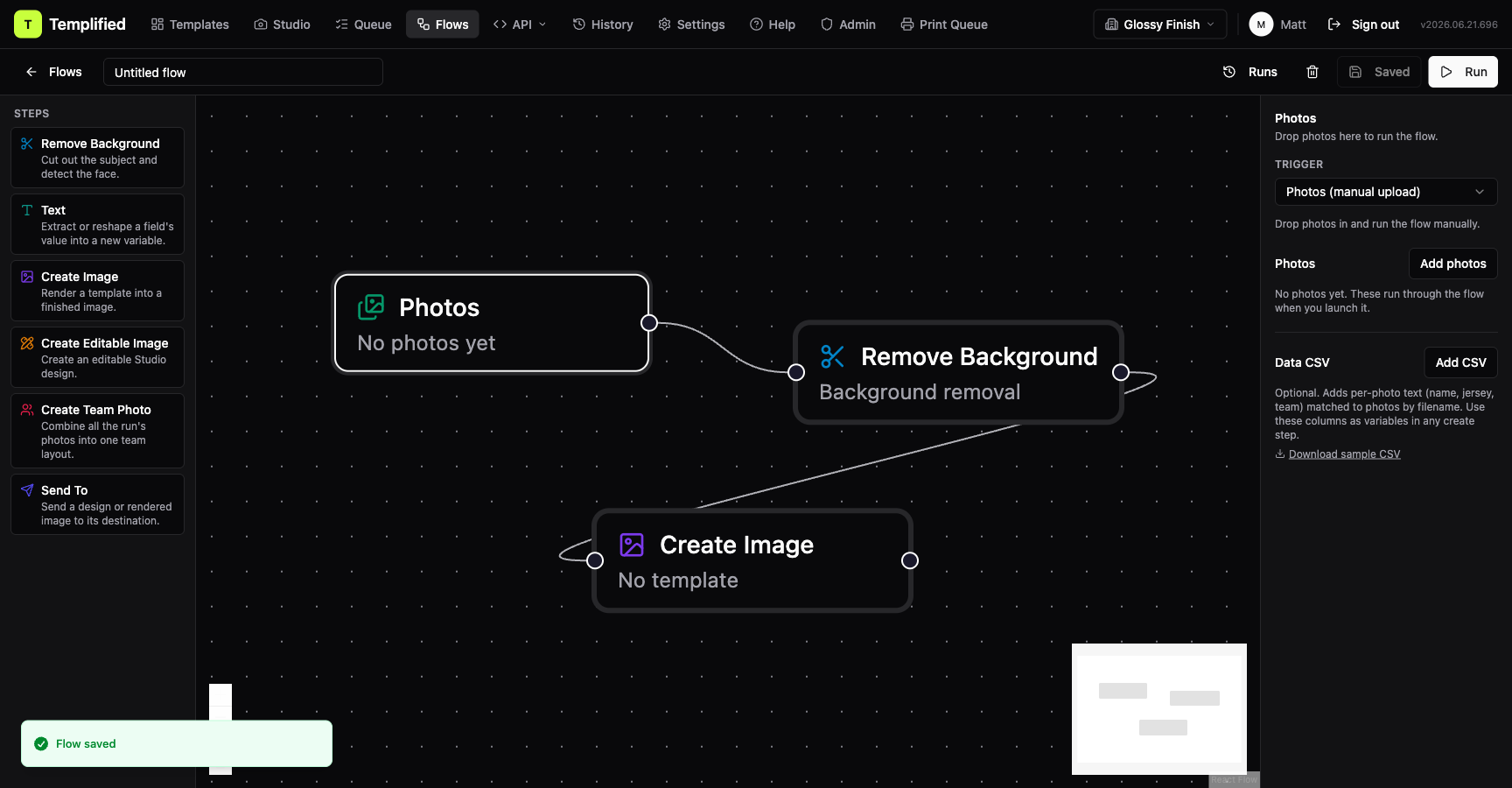The height and width of the screenshot is (788, 1512).
Task: Click the green checkmark in Flow saved toast
Action: coord(41,743)
